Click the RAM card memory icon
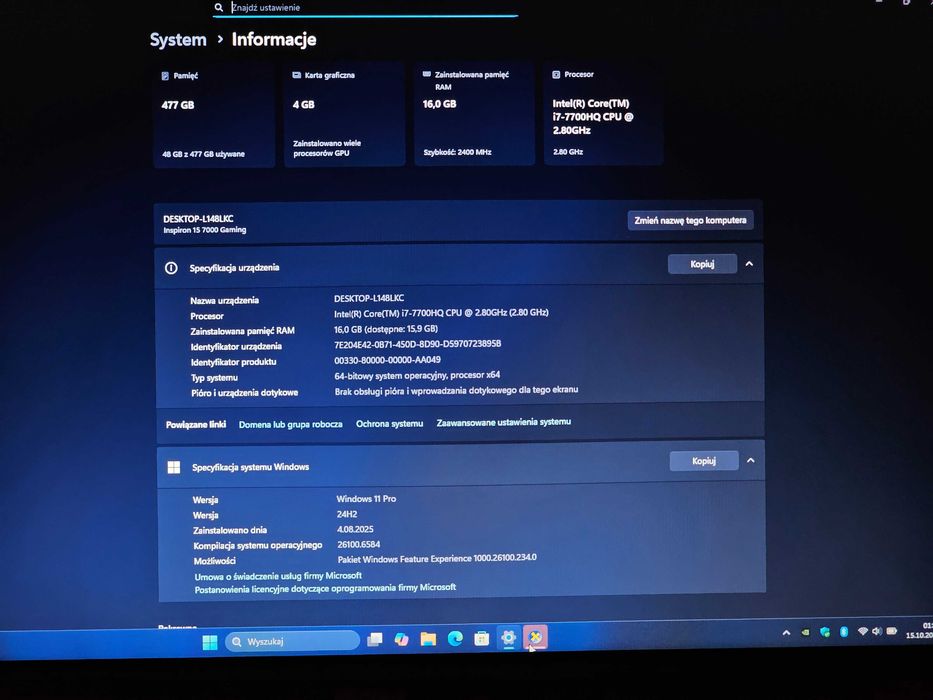 click(427, 74)
